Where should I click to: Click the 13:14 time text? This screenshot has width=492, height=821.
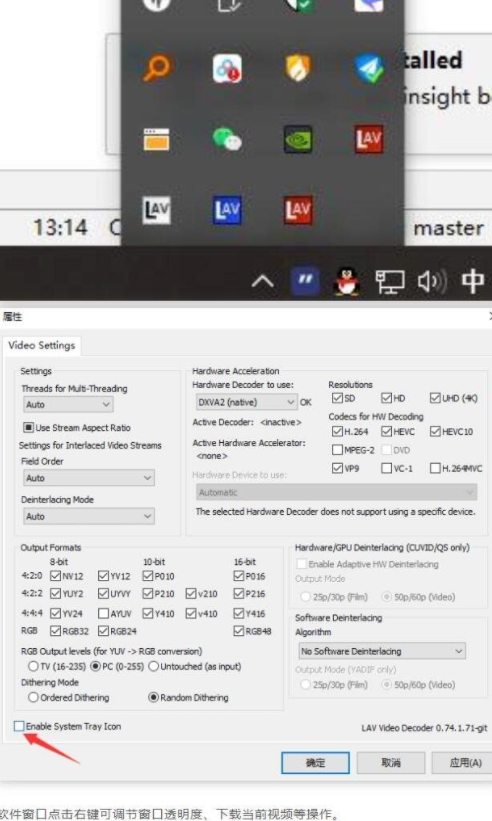pos(60,227)
